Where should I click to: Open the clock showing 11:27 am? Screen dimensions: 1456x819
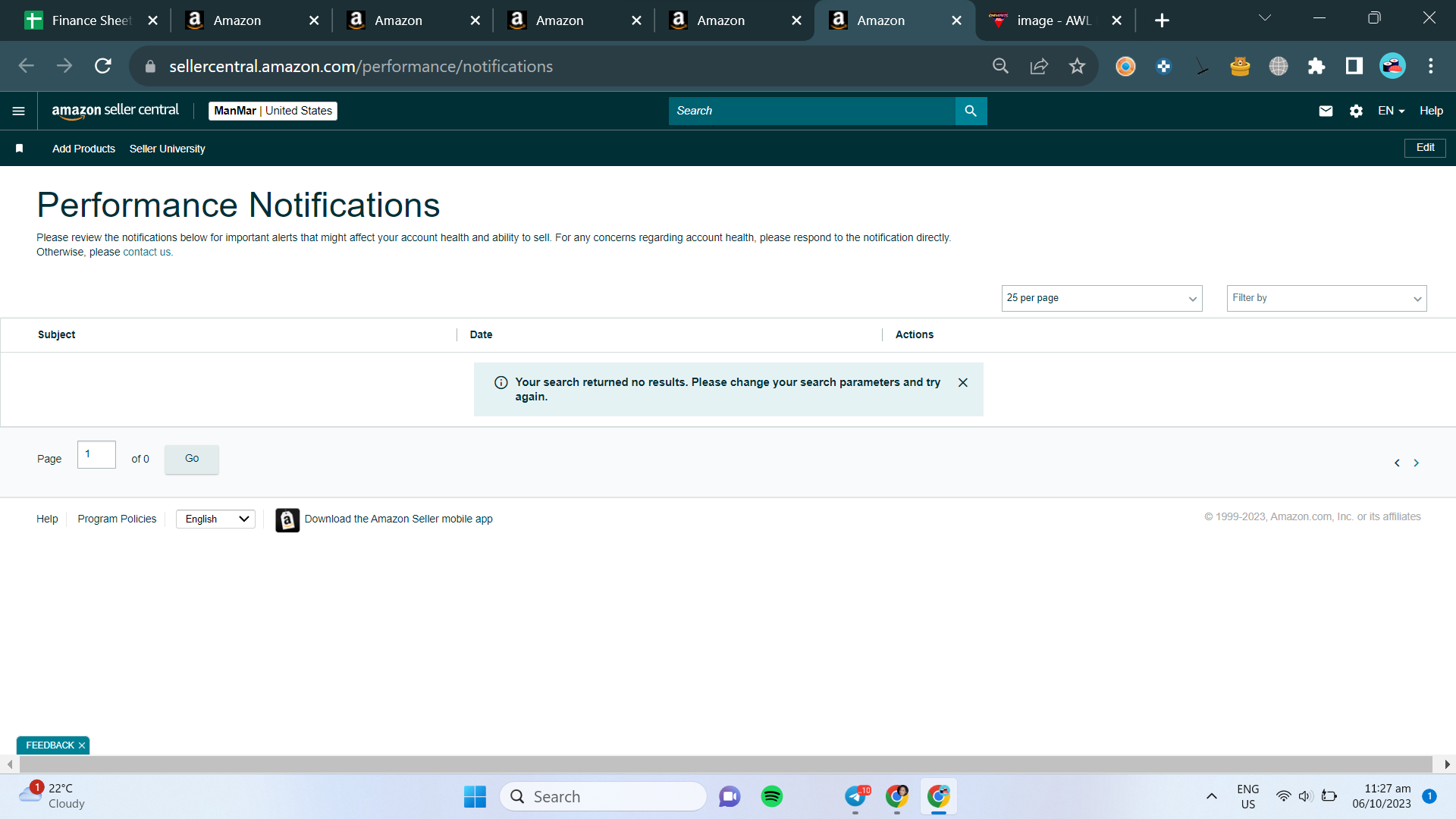tap(1382, 796)
